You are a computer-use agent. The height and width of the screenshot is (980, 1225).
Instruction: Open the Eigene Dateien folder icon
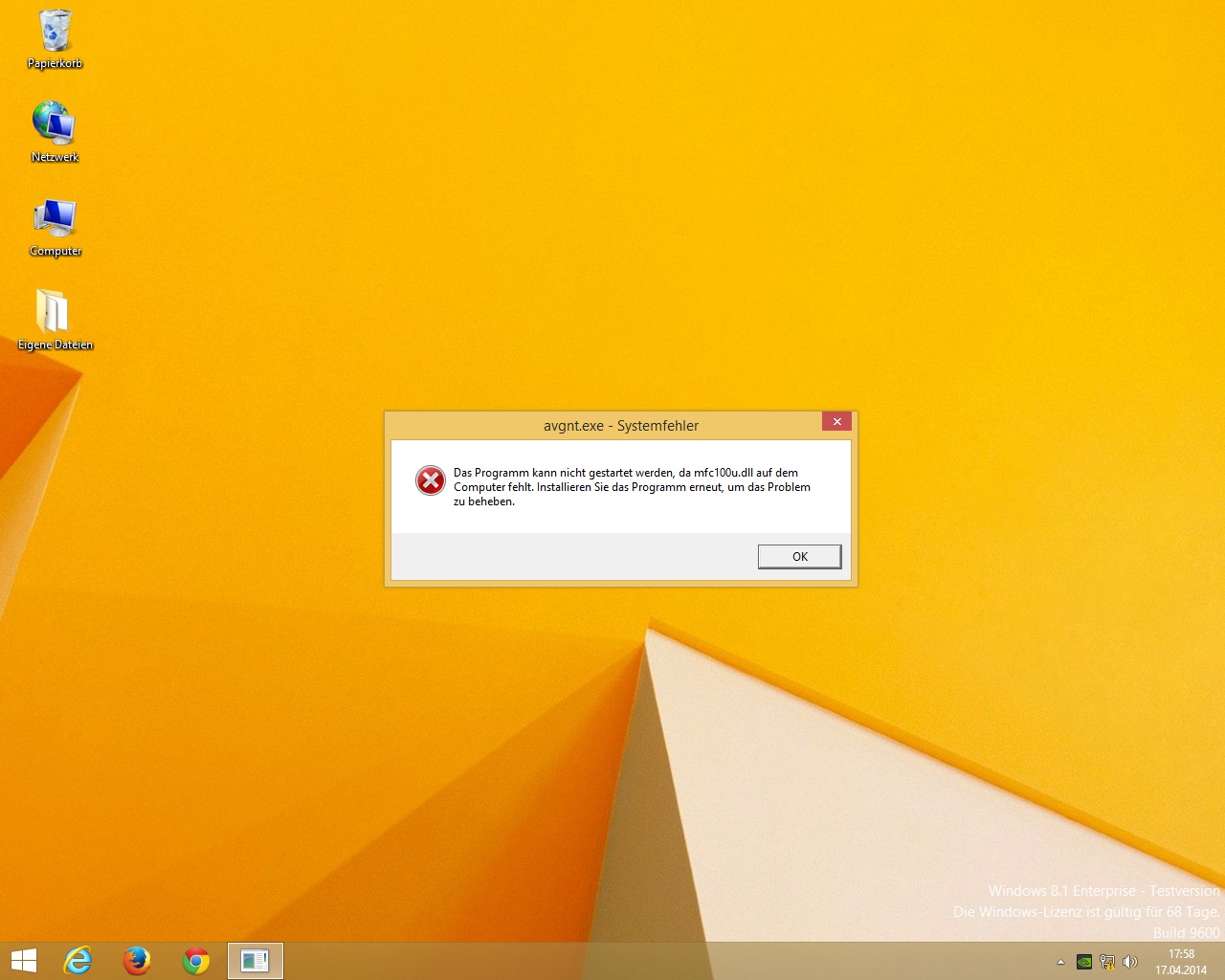click(55, 320)
